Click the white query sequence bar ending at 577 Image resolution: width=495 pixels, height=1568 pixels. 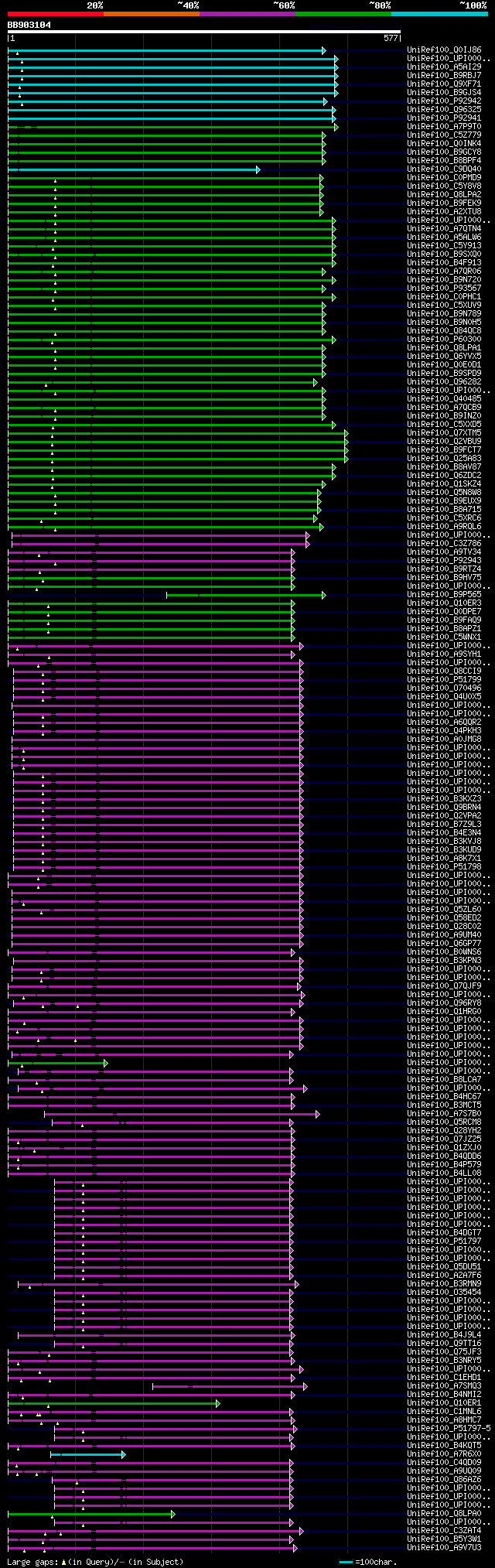click(x=204, y=32)
